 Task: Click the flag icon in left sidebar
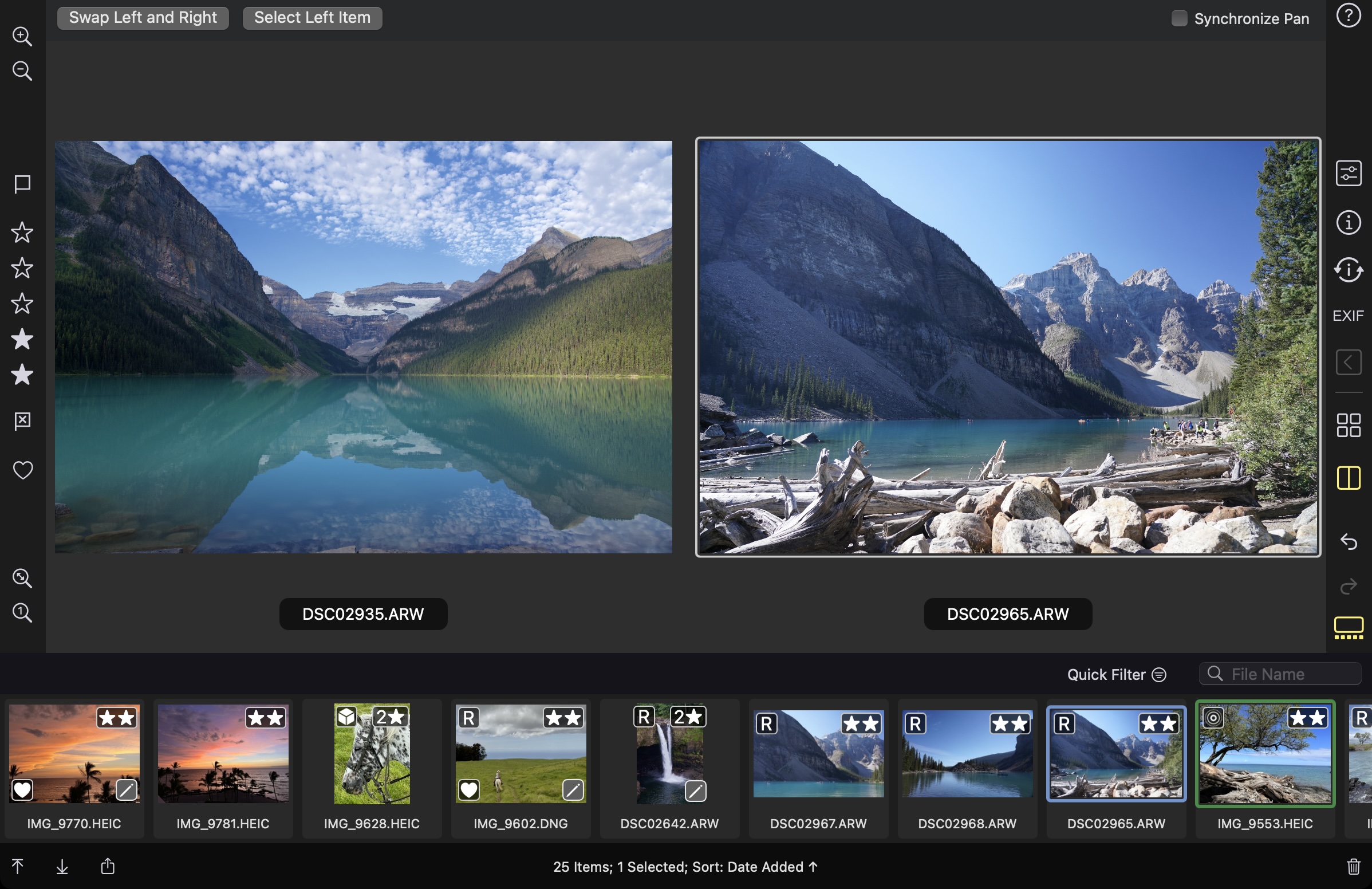[x=22, y=184]
